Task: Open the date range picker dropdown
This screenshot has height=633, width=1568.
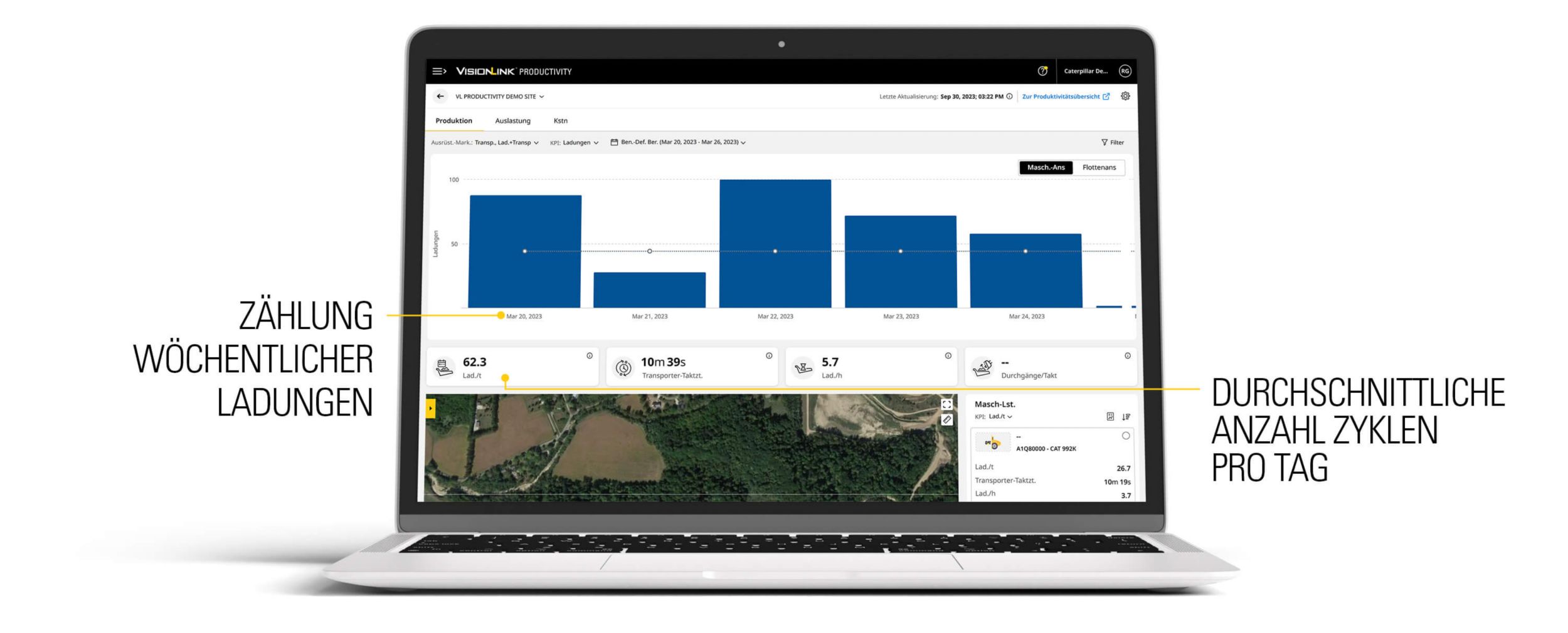Action: click(x=679, y=142)
